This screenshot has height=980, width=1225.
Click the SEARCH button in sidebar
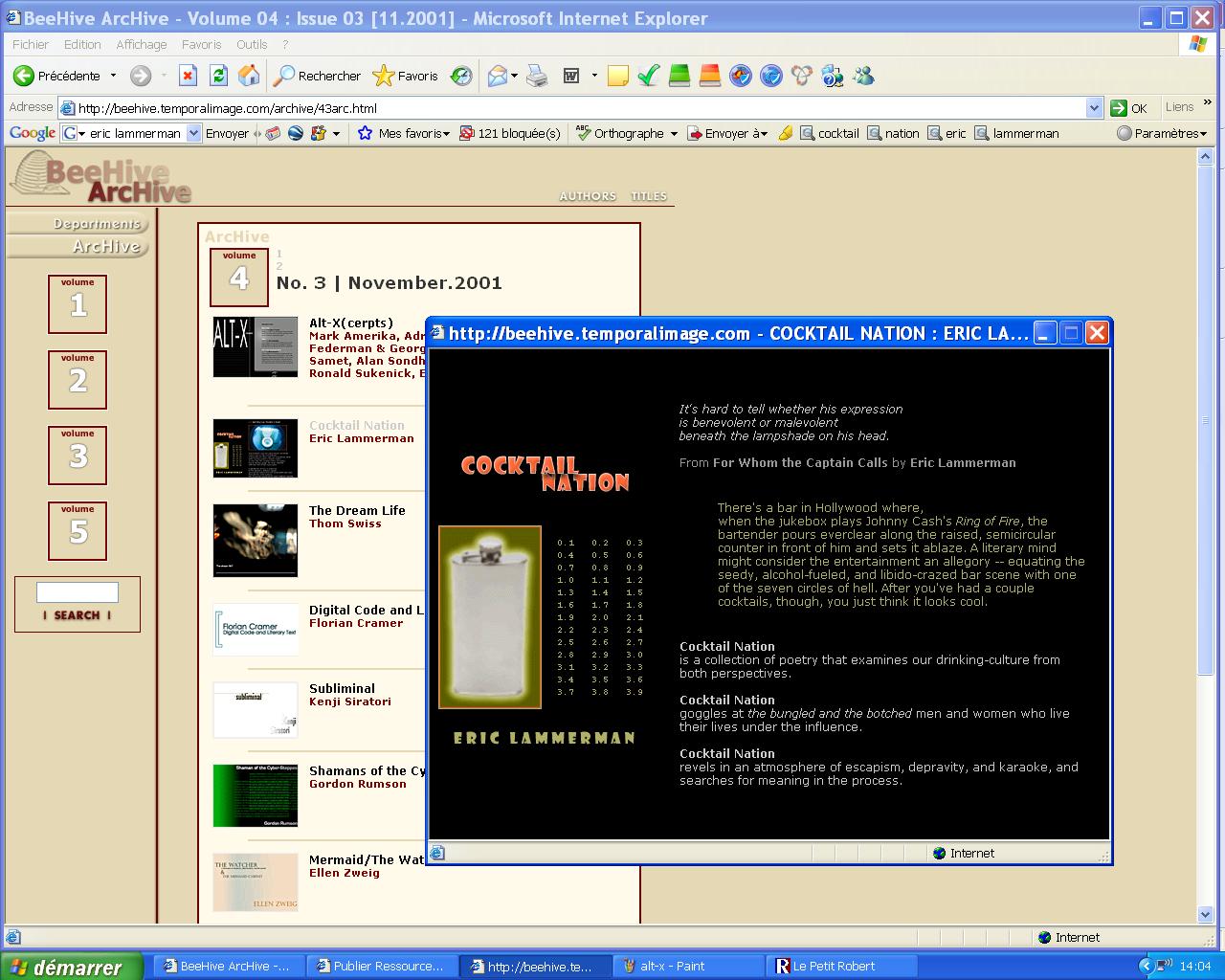pos(78,615)
